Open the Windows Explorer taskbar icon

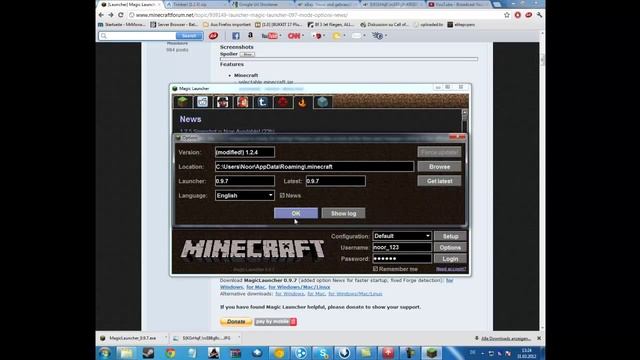pos(126,353)
